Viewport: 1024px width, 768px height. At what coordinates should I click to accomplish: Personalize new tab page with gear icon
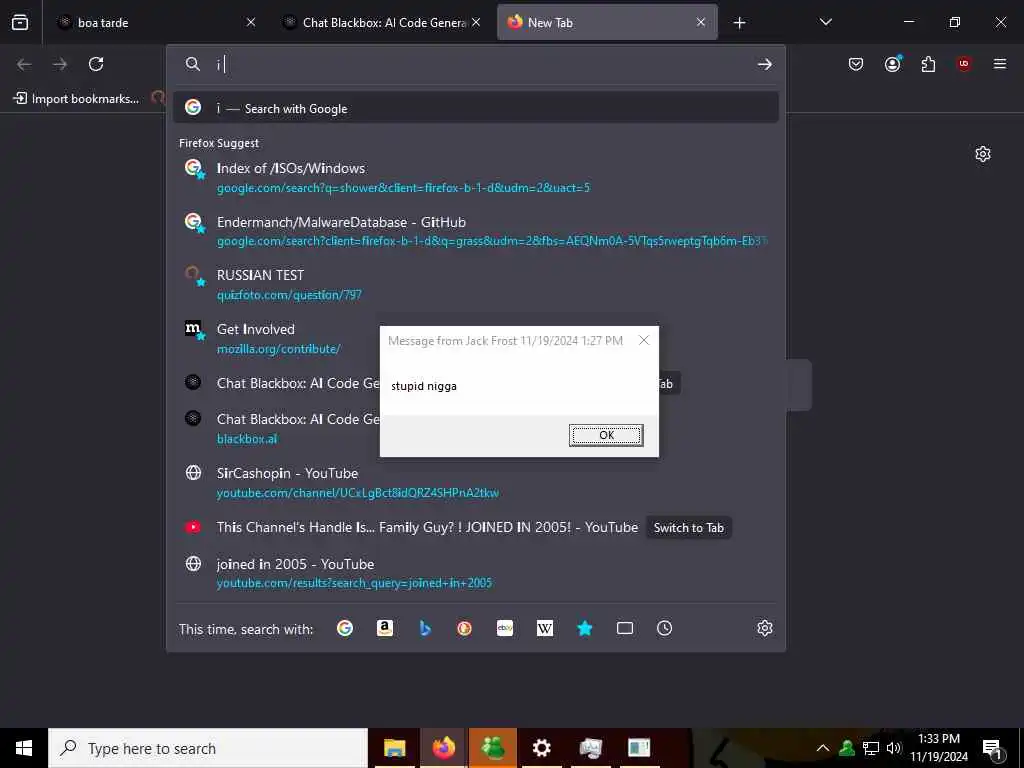(x=983, y=154)
